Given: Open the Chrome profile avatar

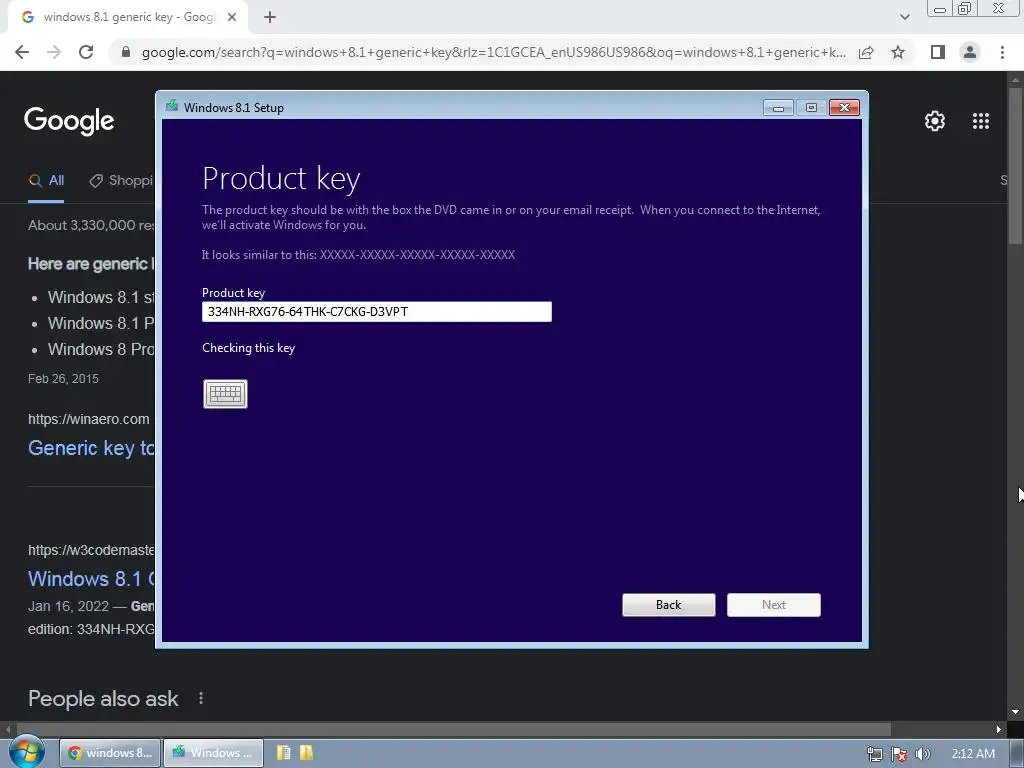Looking at the screenshot, I should click(970, 52).
